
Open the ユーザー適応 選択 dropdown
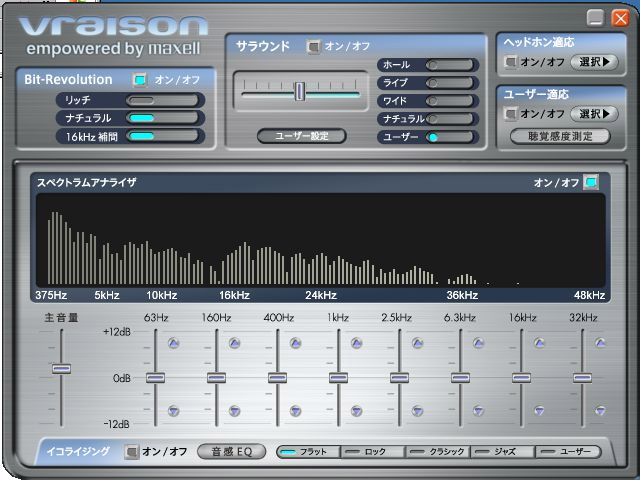click(x=594, y=114)
